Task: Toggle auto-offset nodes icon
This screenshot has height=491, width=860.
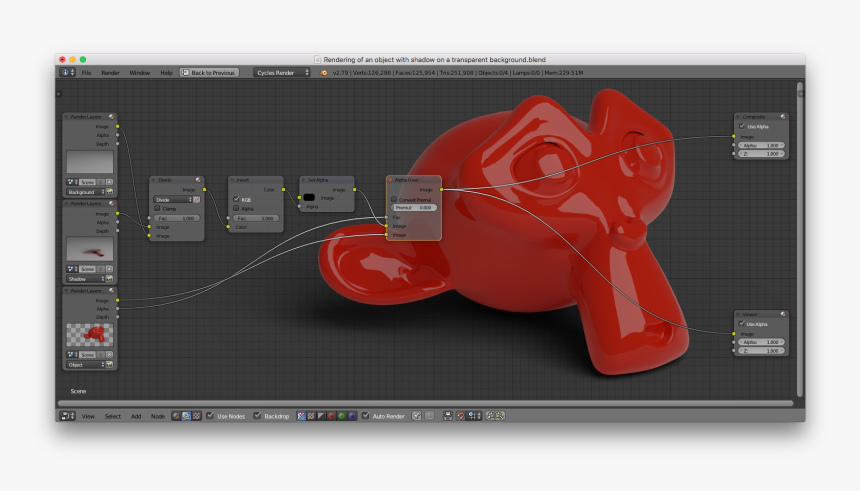Action: (448, 416)
